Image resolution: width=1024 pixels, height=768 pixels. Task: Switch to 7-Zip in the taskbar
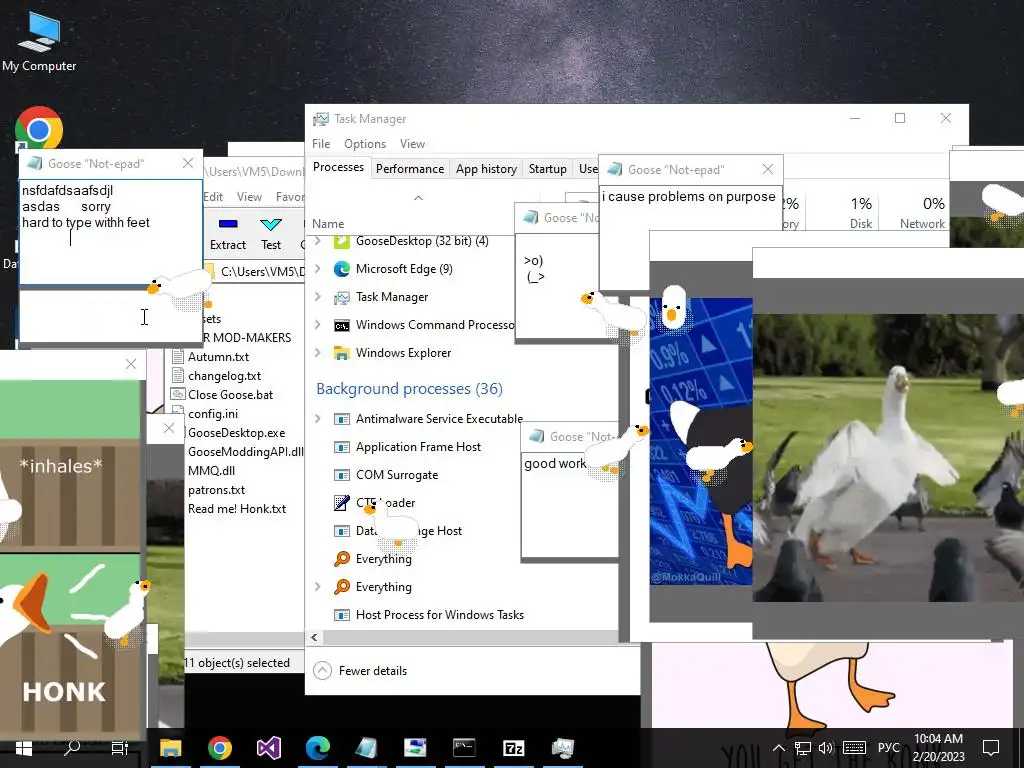click(x=513, y=748)
